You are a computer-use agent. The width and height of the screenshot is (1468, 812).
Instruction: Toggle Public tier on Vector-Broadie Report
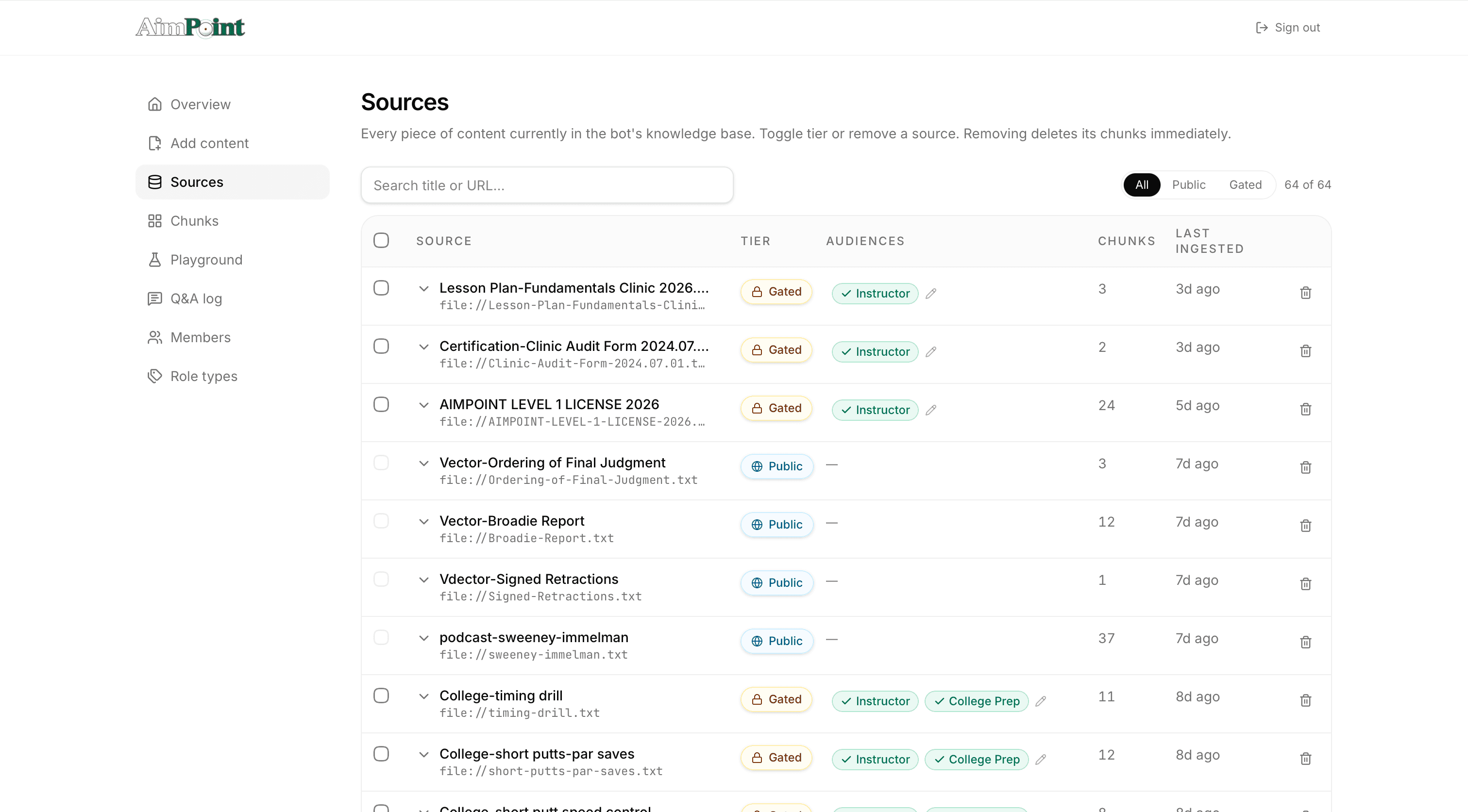pos(777,525)
